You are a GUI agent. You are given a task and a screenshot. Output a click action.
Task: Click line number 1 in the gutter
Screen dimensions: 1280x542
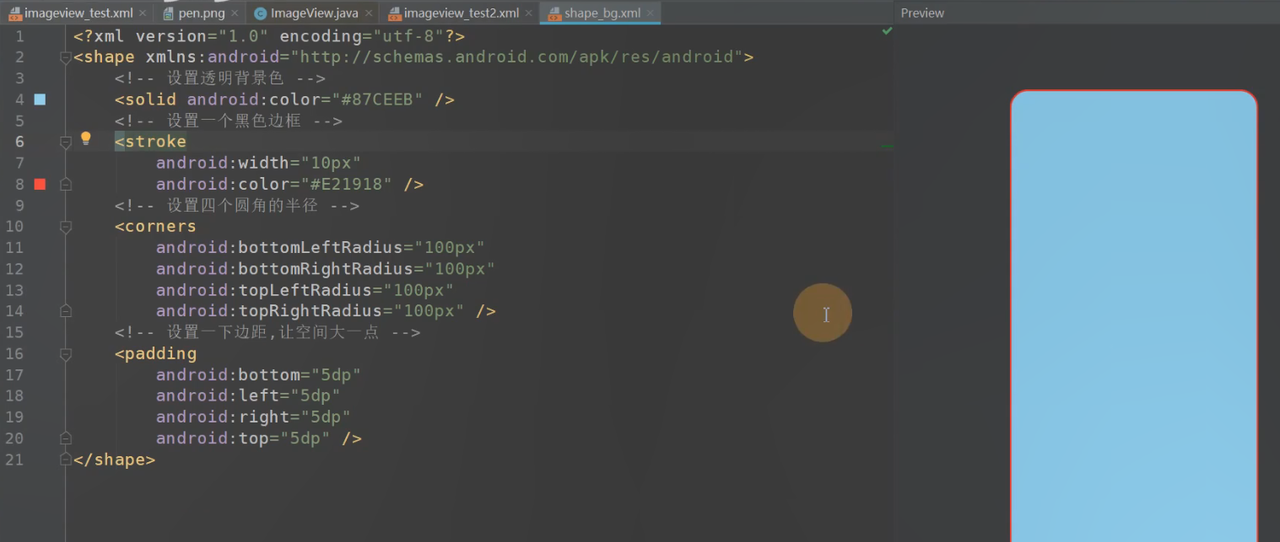[20, 36]
